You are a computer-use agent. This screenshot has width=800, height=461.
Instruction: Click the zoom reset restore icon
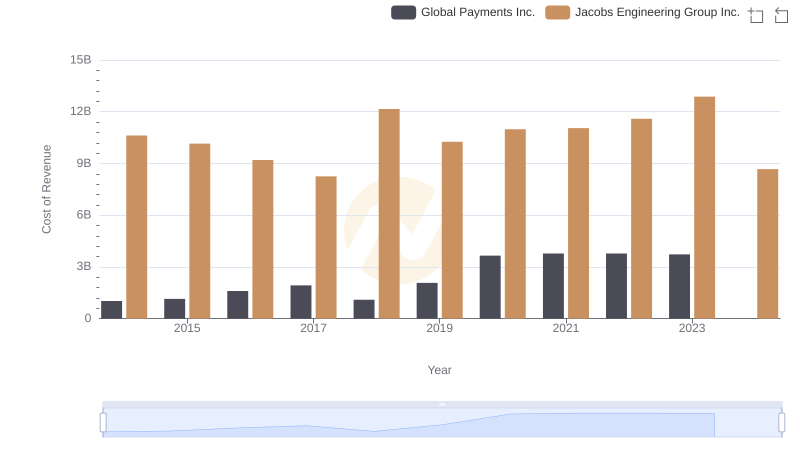[x=781, y=15]
